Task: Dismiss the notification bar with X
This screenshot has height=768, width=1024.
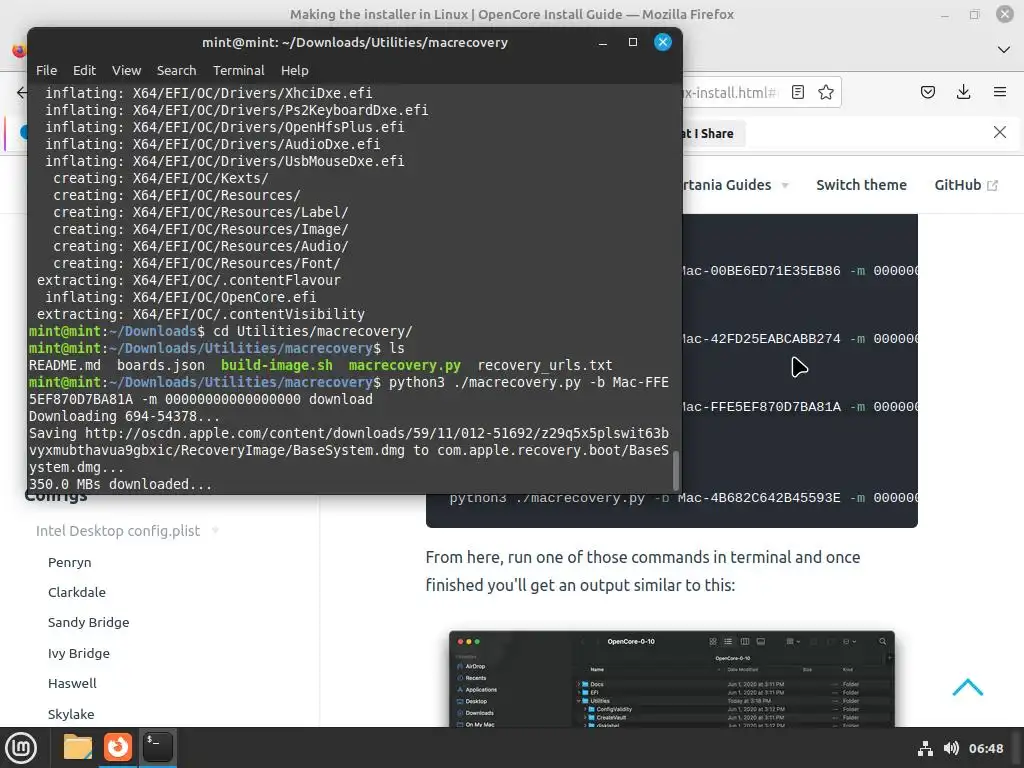Action: [999, 133]
